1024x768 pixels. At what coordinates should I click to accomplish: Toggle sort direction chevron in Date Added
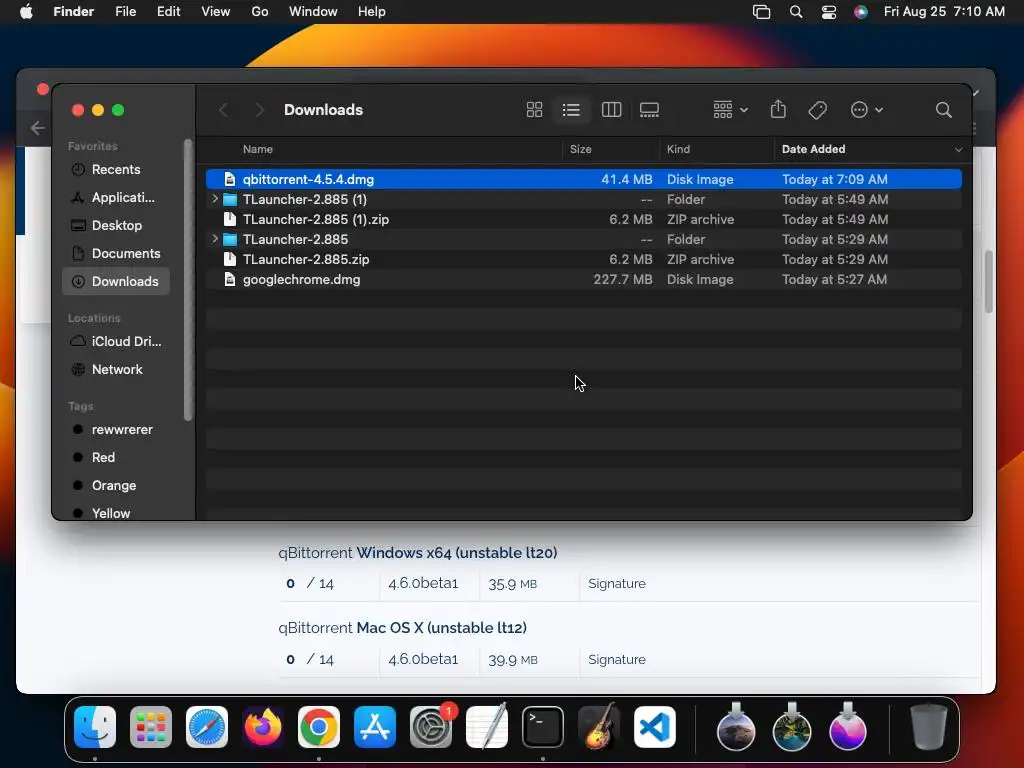pos(958,150)
